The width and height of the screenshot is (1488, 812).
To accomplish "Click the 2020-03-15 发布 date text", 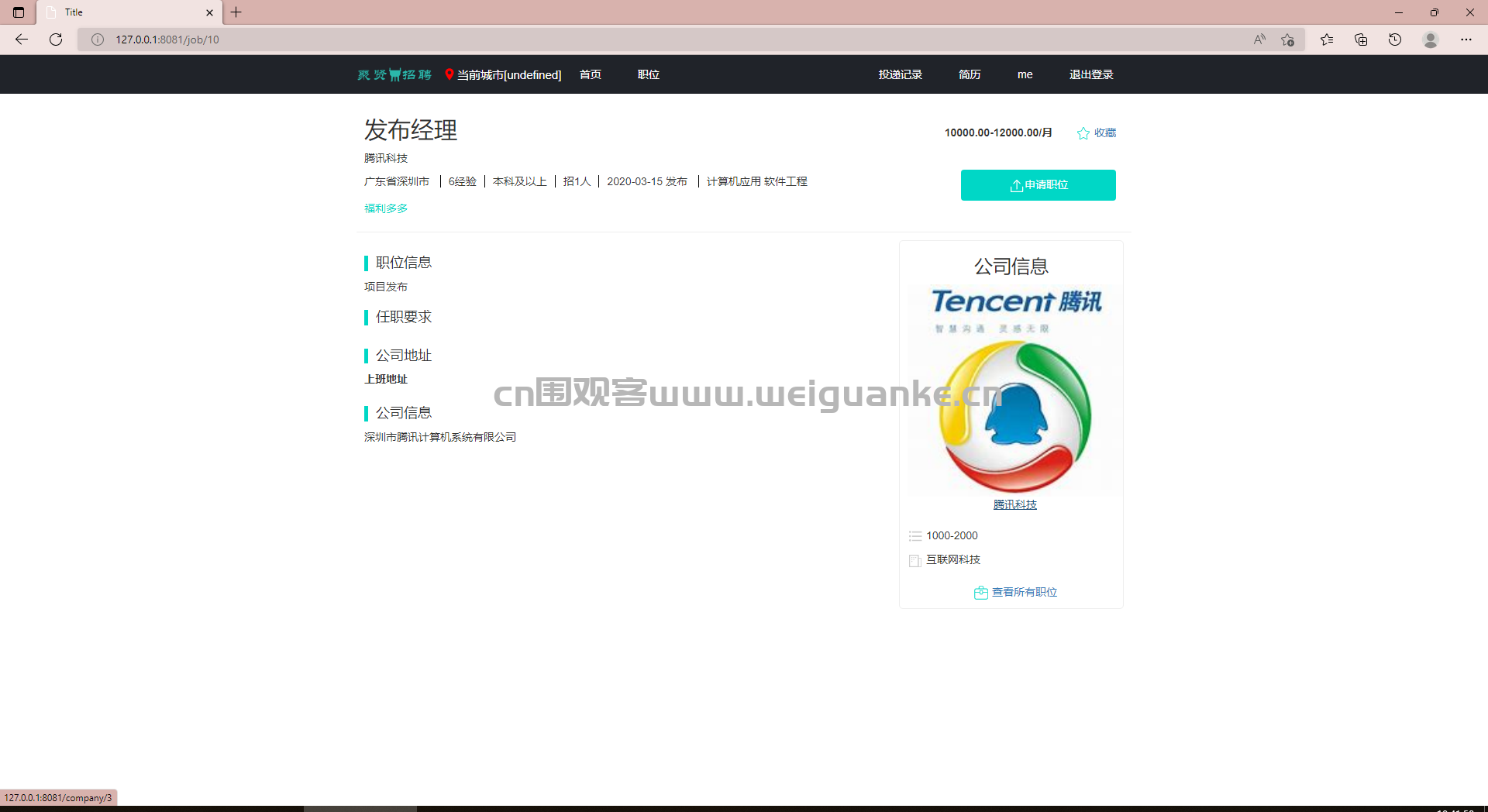I will coord(647,181).
